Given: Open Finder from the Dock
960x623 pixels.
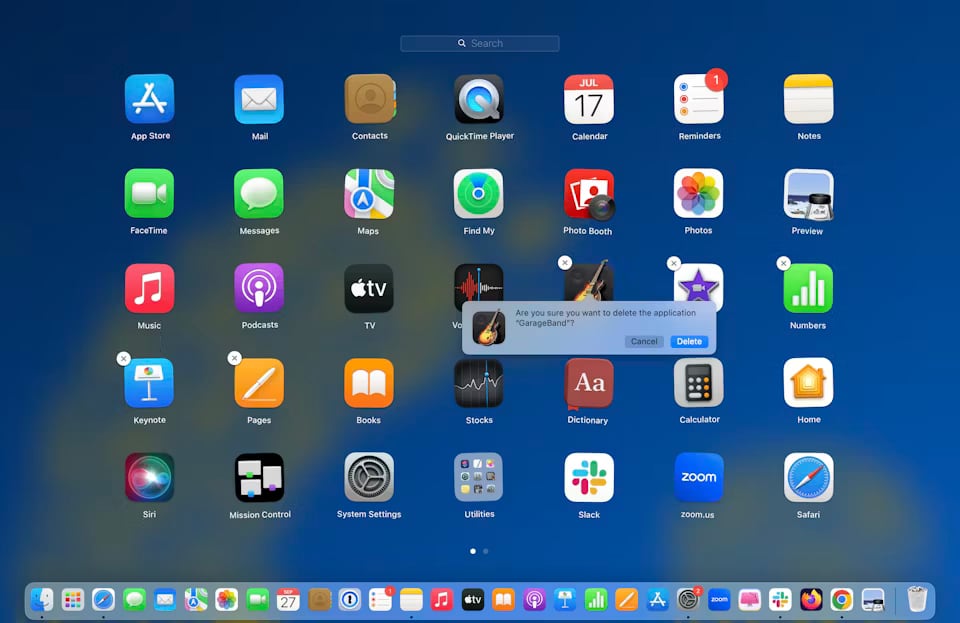Looking at the screenshot, I should pos(42,599).
